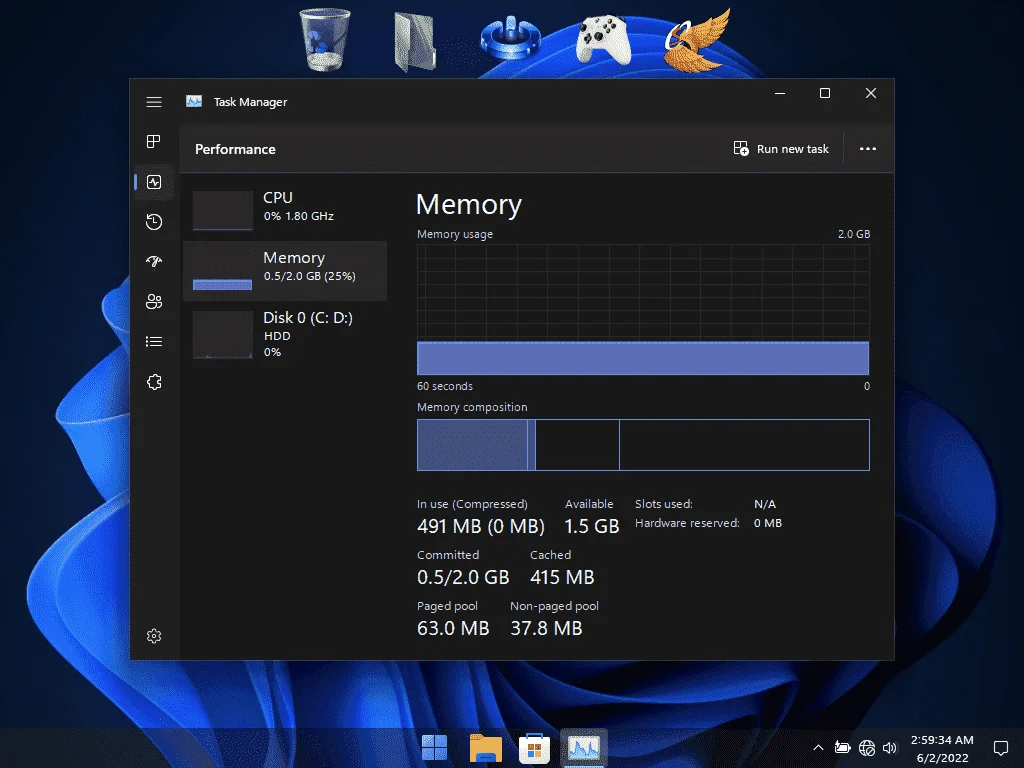Viewport: 1024px width, 768px height.
Task: Open the Services page puzzle icon
Action: point(153,382)
